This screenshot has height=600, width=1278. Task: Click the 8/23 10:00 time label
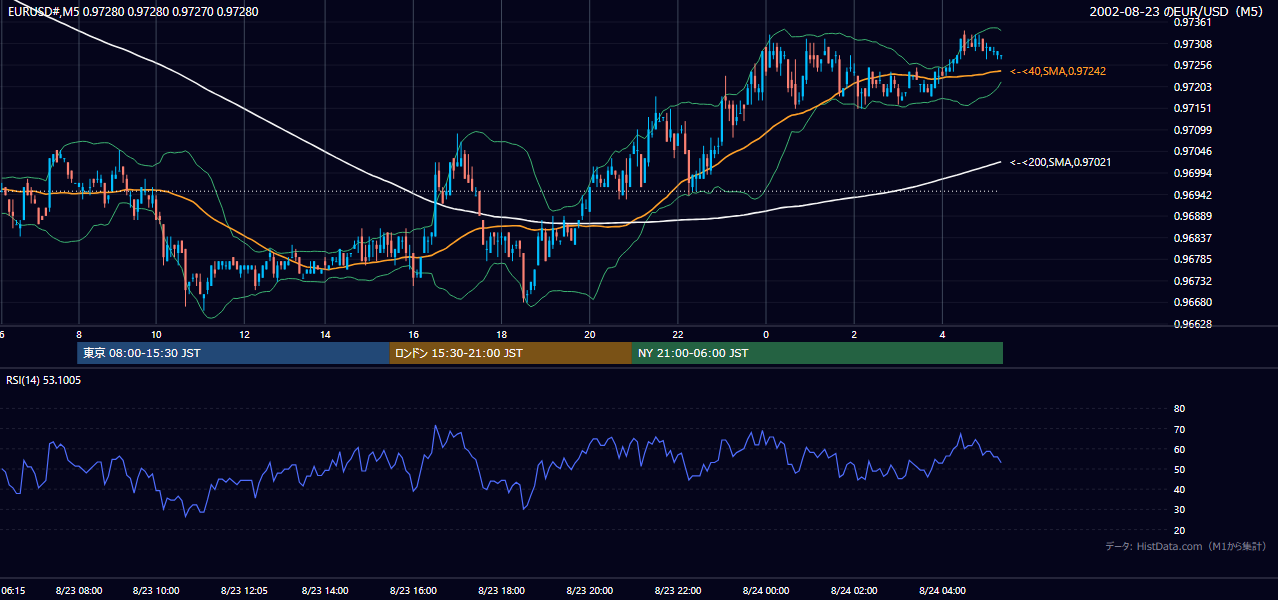[x=154, y=591]
